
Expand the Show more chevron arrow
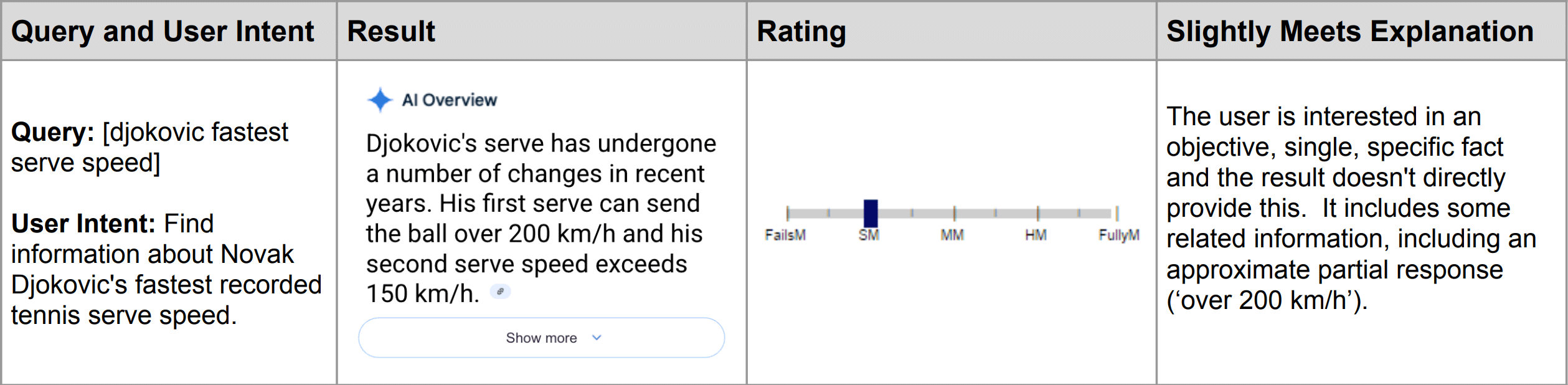point(597,338)
